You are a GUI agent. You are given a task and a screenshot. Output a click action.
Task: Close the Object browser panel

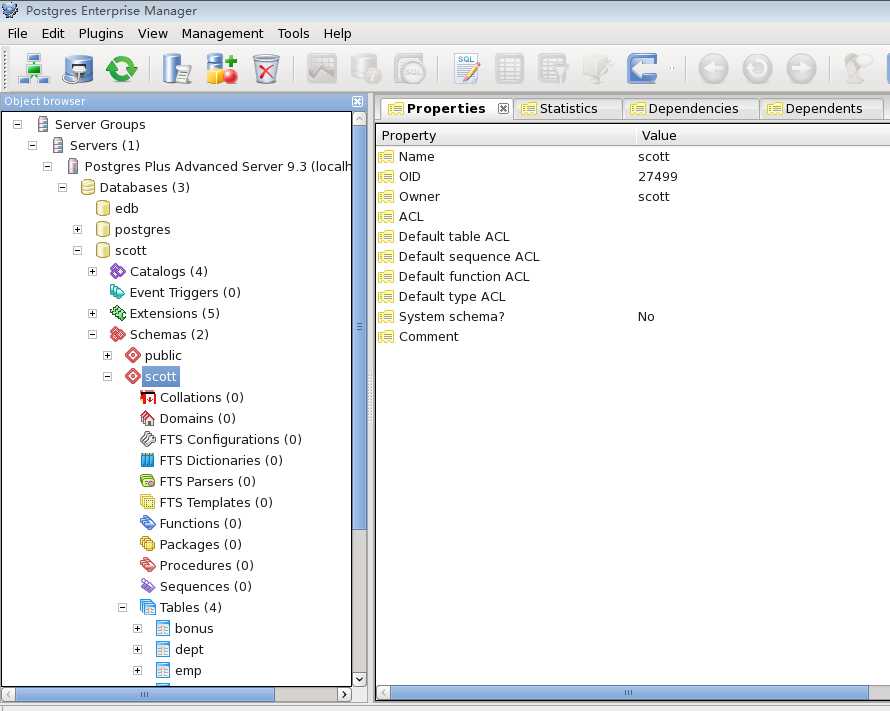click(x=357, y=101)
